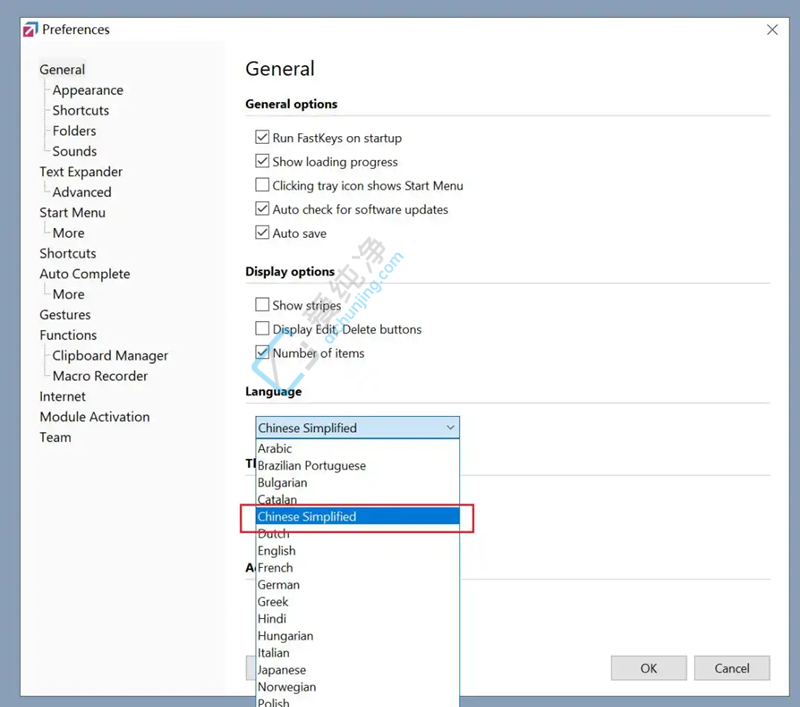Select the Internet category

[62, 396]
